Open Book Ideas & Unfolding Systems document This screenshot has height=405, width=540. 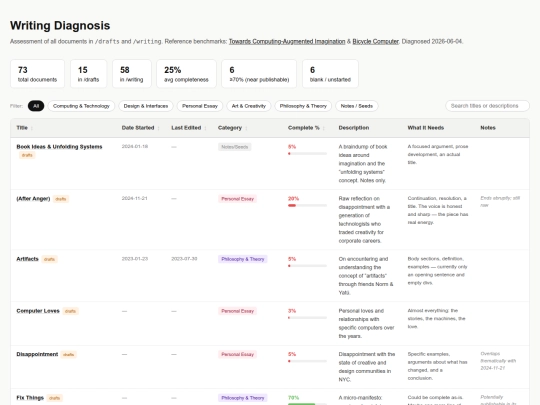click(x=59, y=147)
